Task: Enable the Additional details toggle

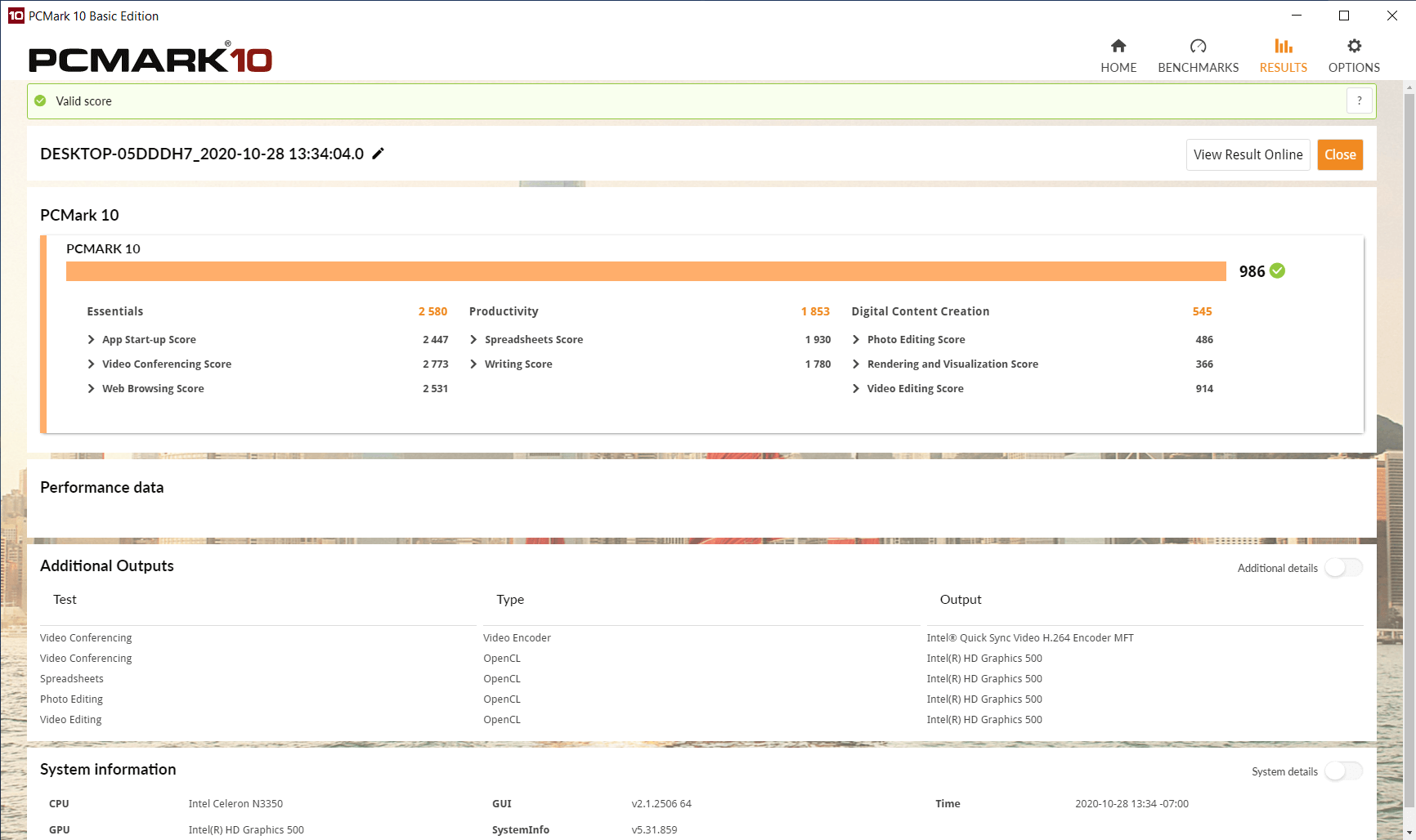Action: (1343, 568)
